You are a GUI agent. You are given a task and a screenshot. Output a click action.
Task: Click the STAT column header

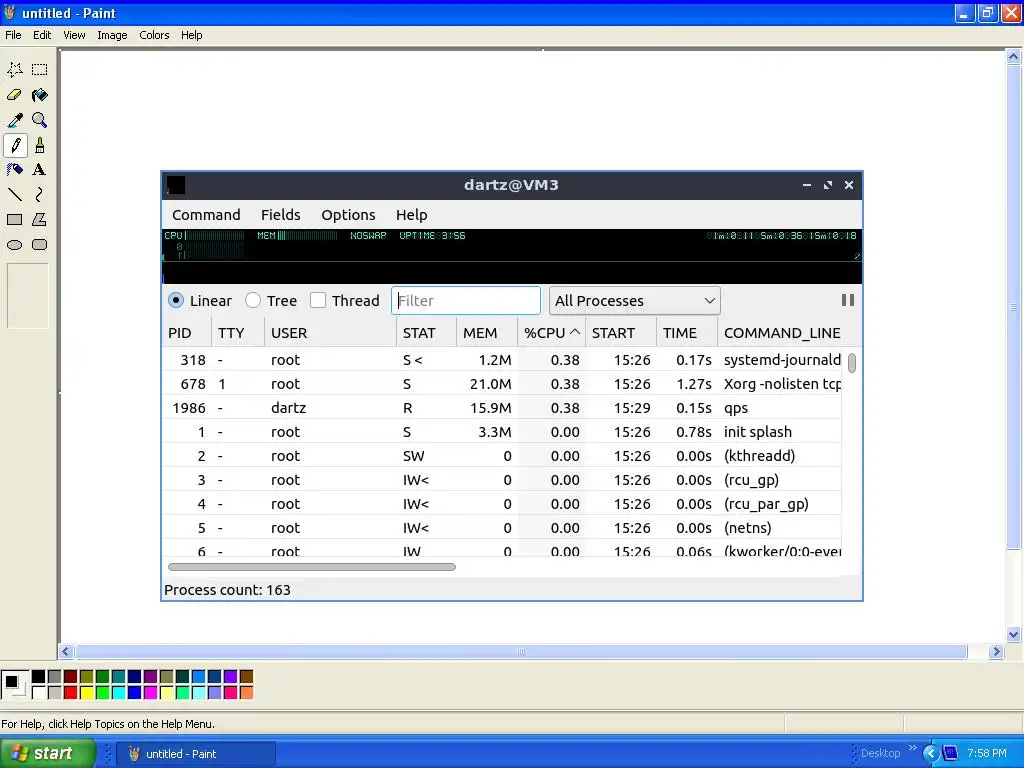pyautogui.click(x=426, y=333)
